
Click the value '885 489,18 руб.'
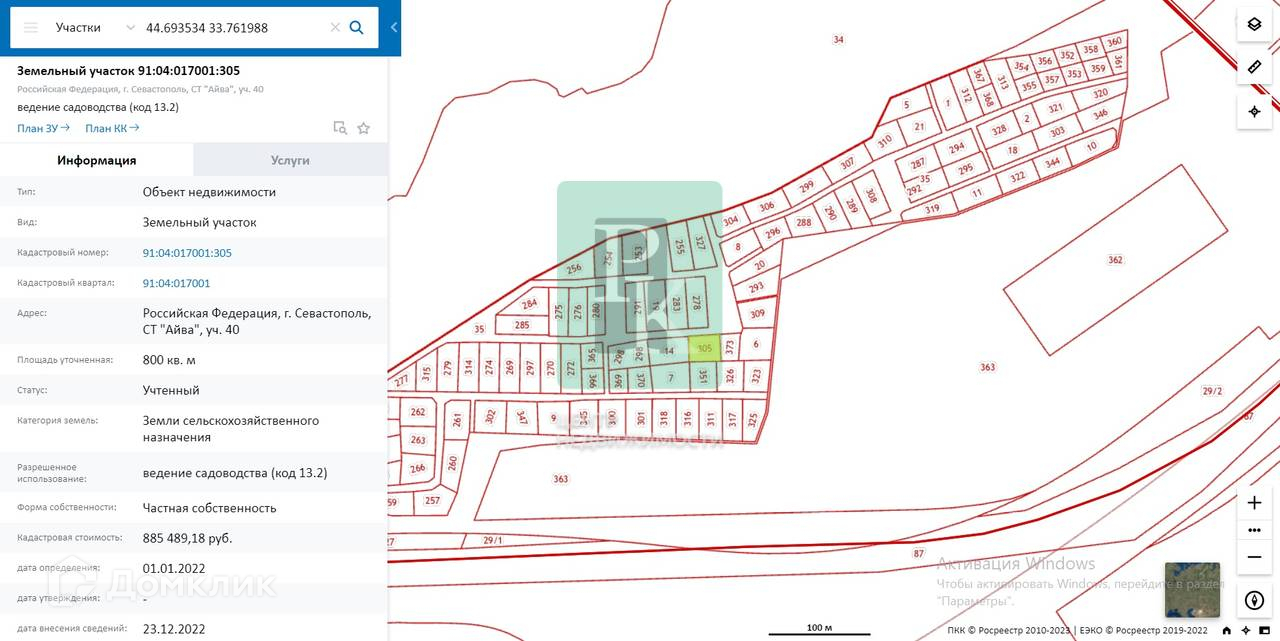tap(188, 538)
